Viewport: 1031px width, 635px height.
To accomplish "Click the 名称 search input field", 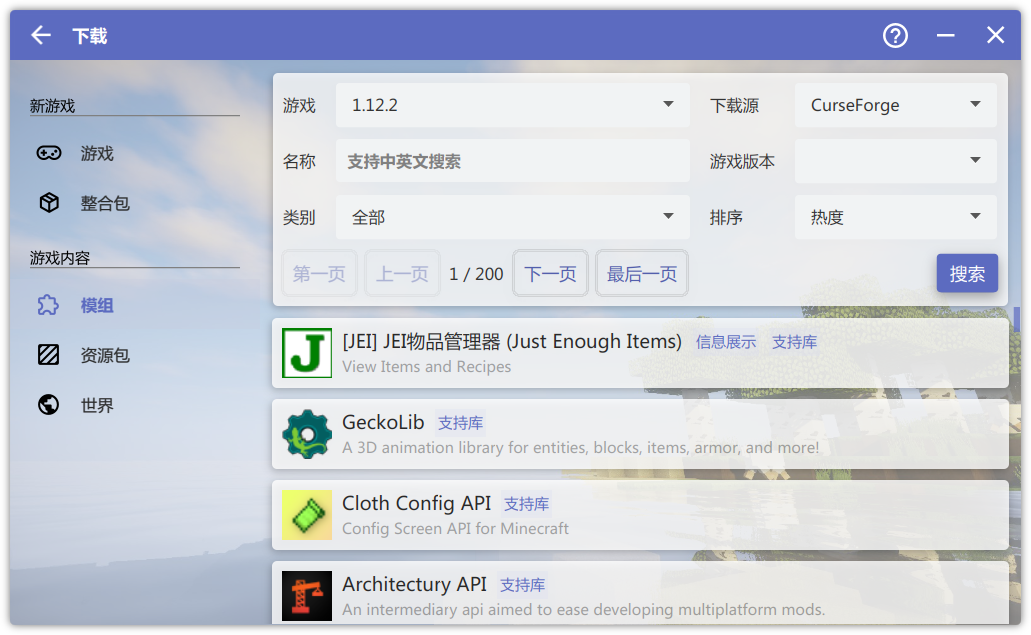I will pyautogui.click(x=512, y=161).
